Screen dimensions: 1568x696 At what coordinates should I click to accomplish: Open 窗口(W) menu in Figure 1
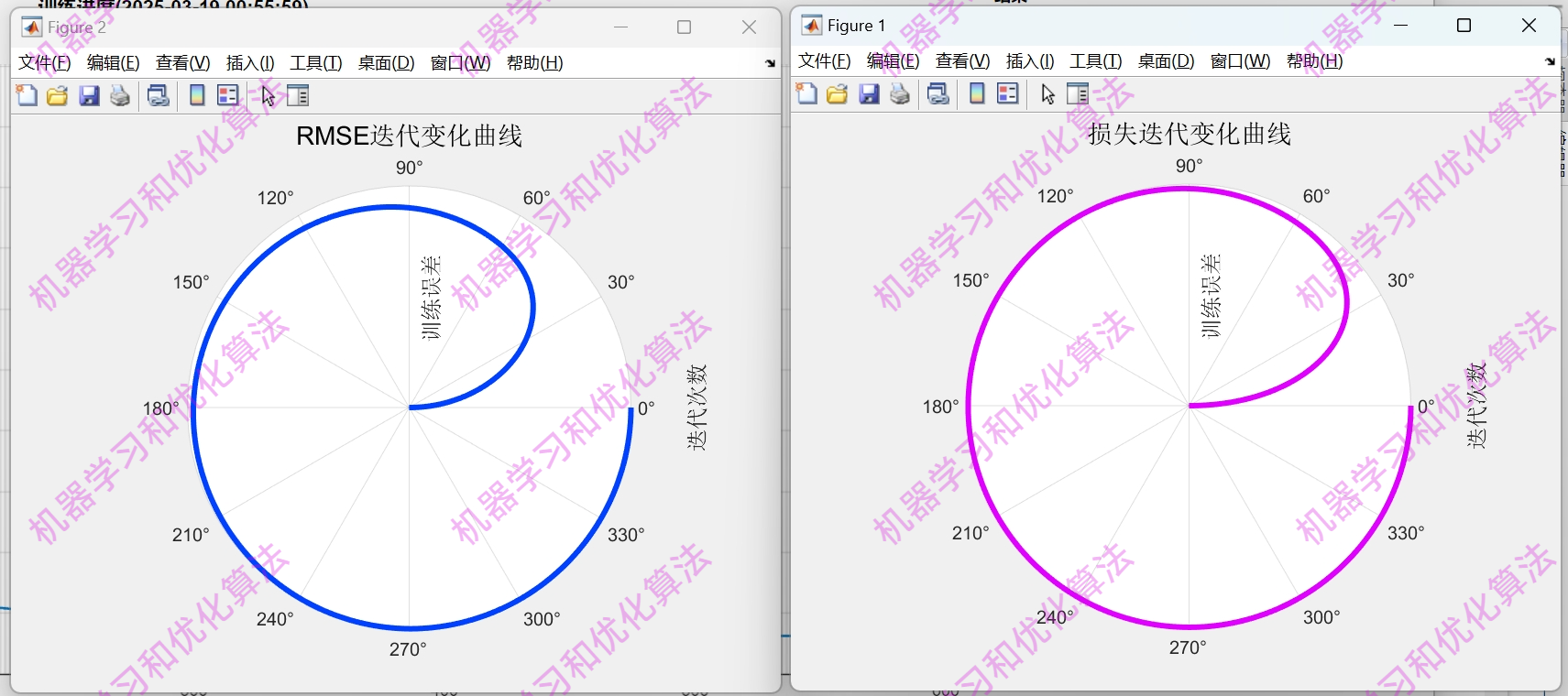tap(1241, 61)
